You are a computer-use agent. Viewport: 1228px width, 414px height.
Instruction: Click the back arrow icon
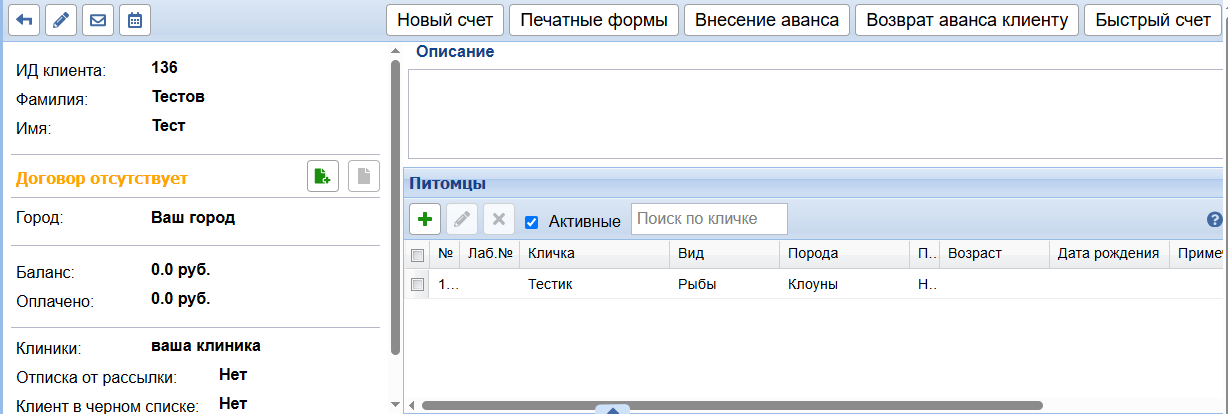(x=25, y=19)
